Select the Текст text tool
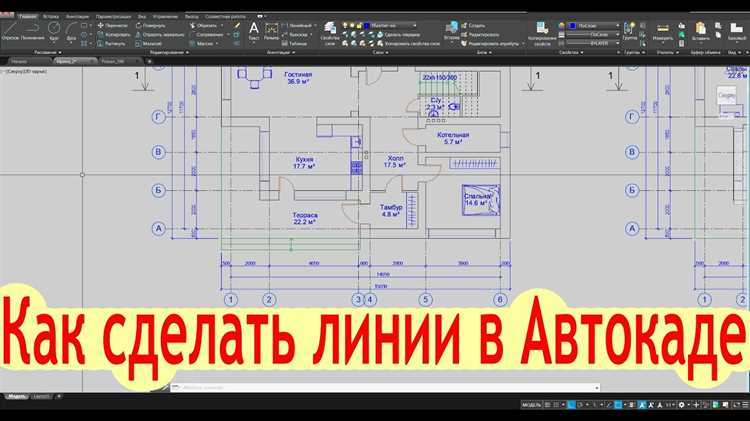The image size is (750, 421). coord(254,31)
